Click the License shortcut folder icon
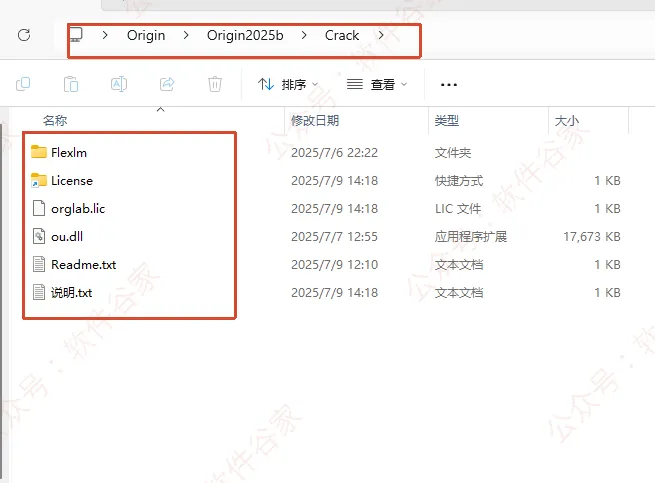655x483 pixels. tap(39, 180)
